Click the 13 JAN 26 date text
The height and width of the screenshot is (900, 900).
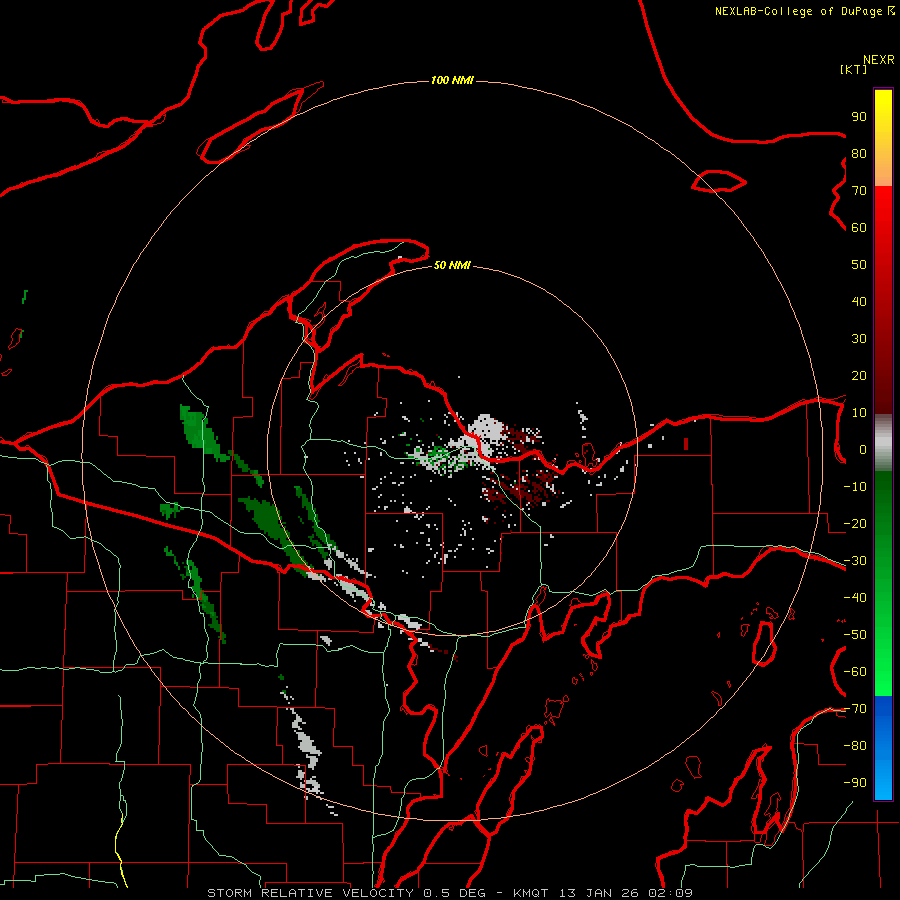pyautogui.click(x=599, y=893)
